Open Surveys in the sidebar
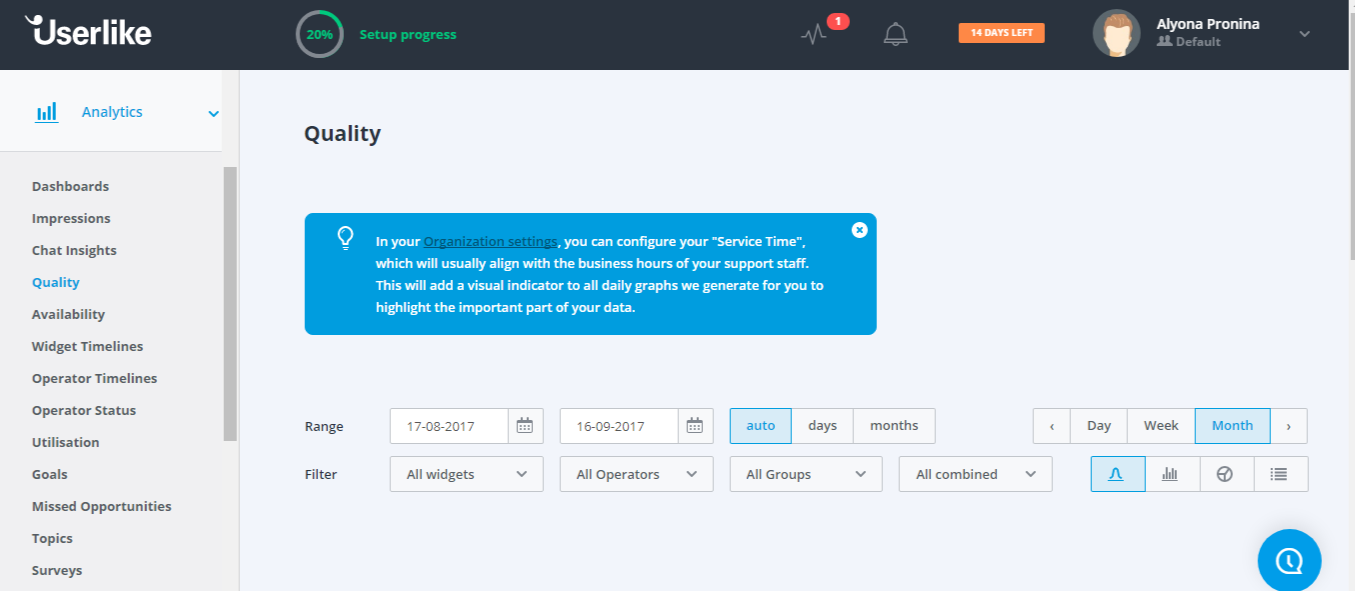The height and width of the screenshot is (591, 1355). (x=57, y=571)
